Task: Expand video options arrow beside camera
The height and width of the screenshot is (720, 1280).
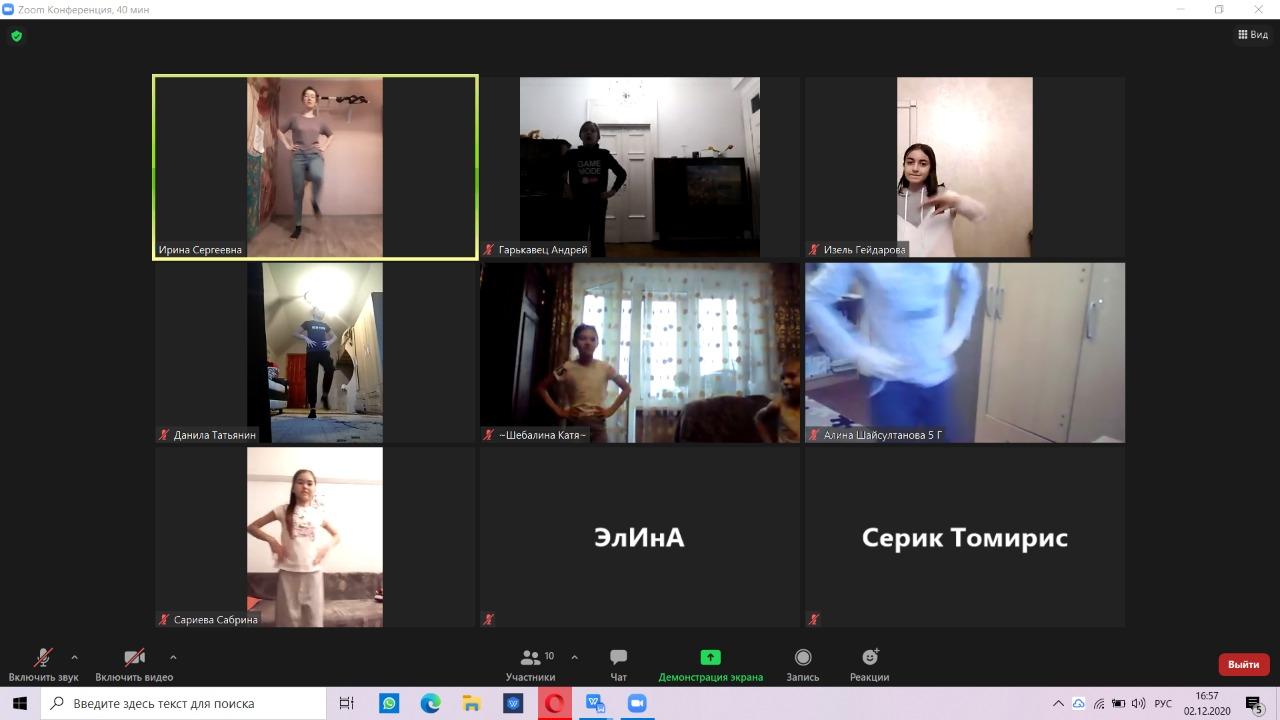Action: [173, 657]
